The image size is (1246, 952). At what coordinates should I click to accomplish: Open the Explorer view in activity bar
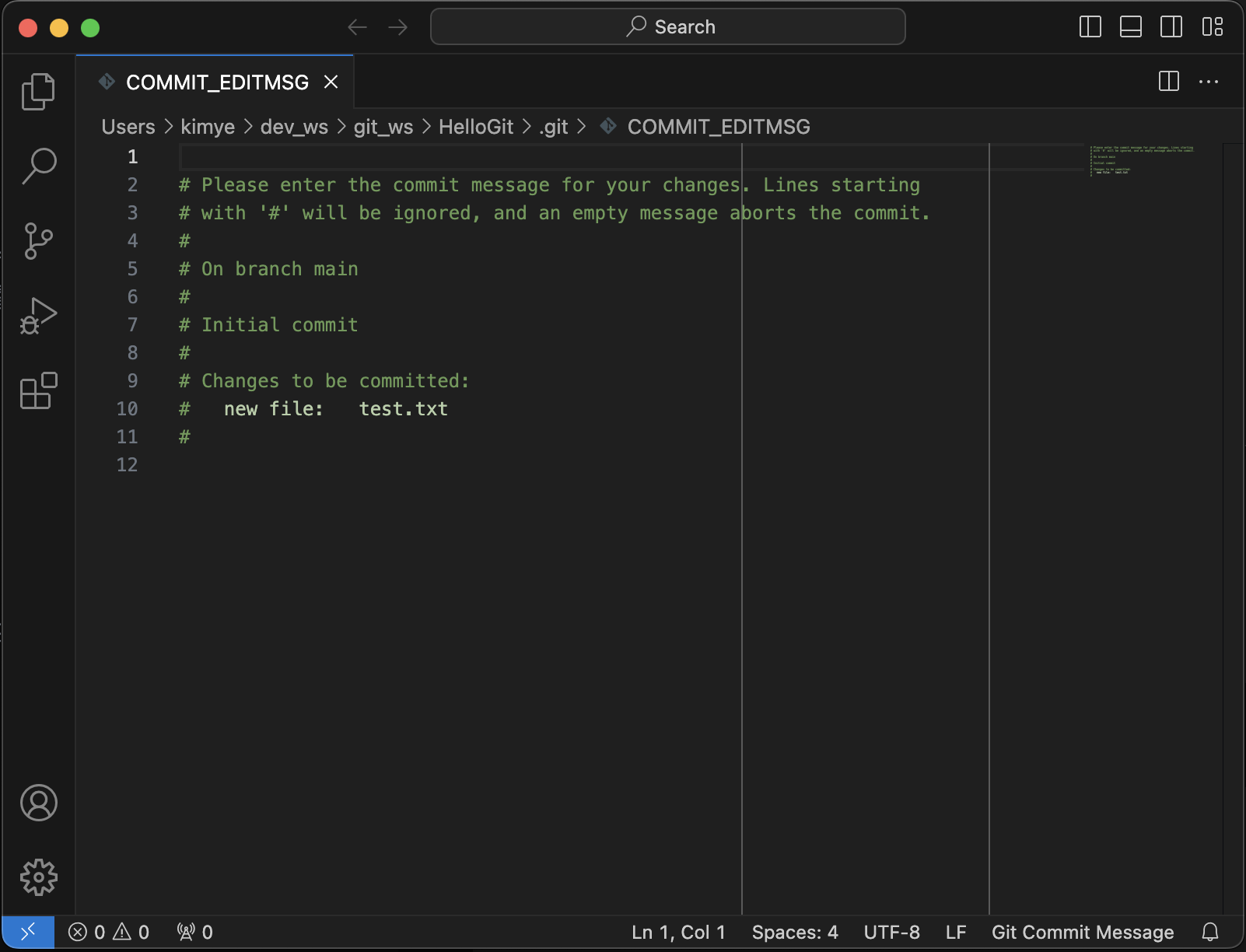point(38,92)
